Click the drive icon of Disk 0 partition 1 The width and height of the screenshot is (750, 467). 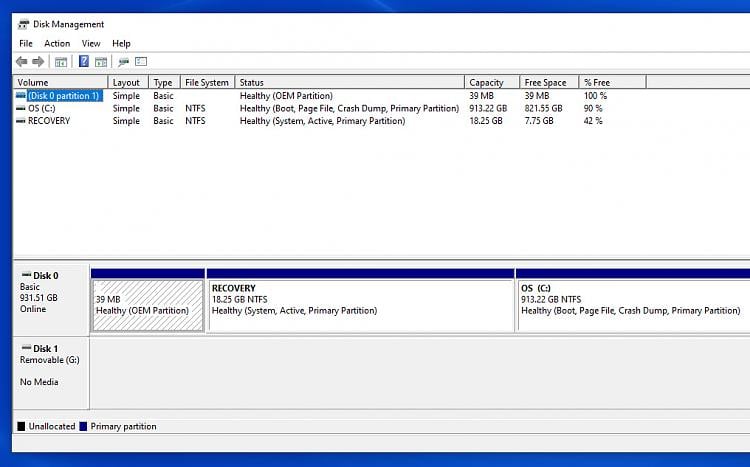click(x=21, y=96)
